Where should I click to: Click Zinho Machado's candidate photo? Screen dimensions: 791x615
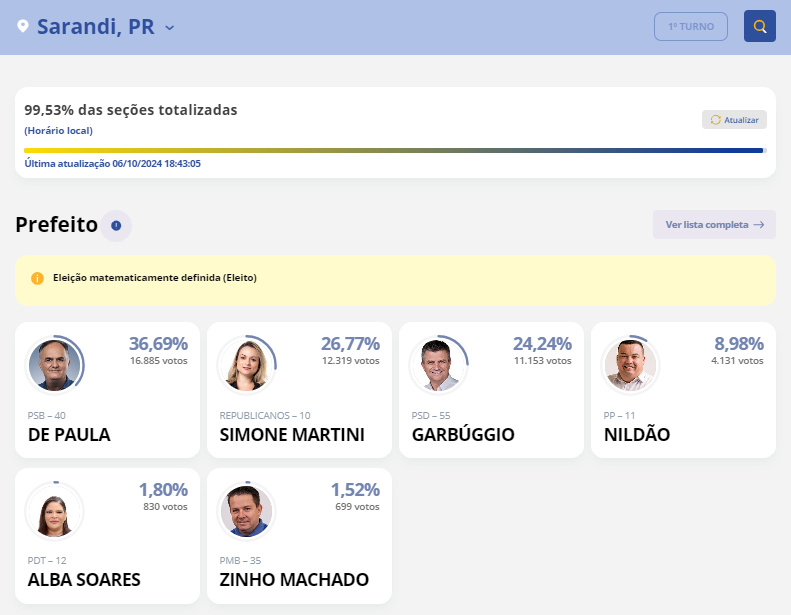click(247, 511)
